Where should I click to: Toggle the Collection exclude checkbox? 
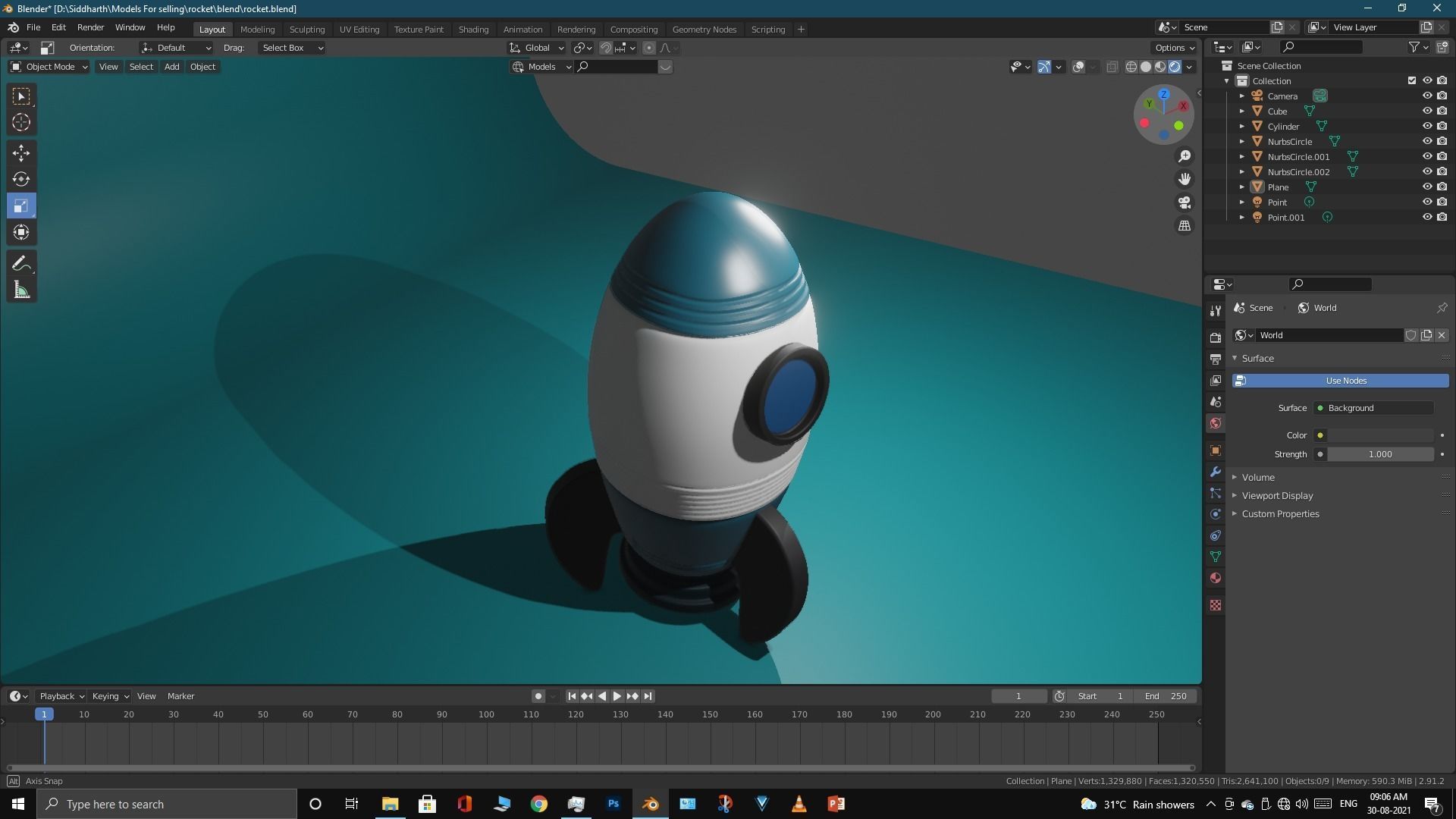point(1411,80)
